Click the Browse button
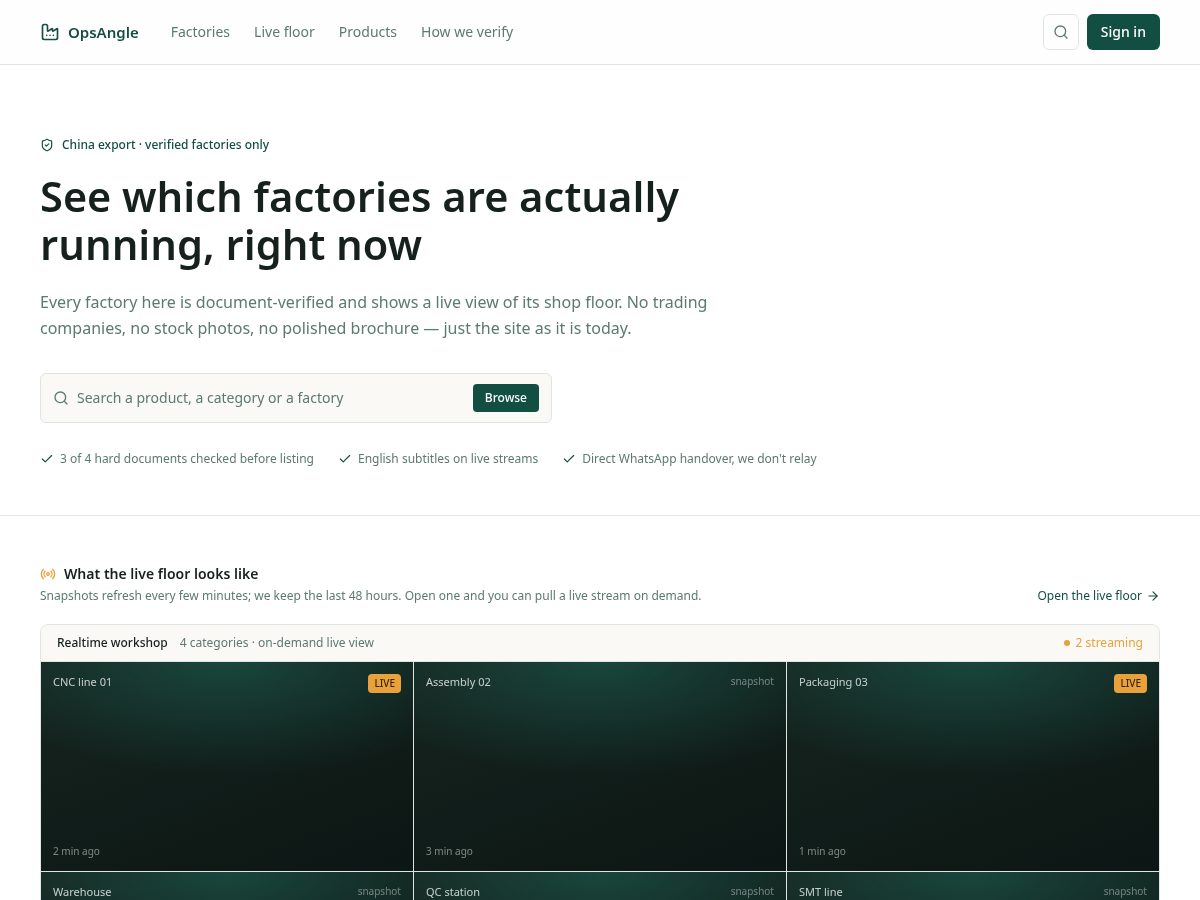1200x900 pixels. [506, 398]
